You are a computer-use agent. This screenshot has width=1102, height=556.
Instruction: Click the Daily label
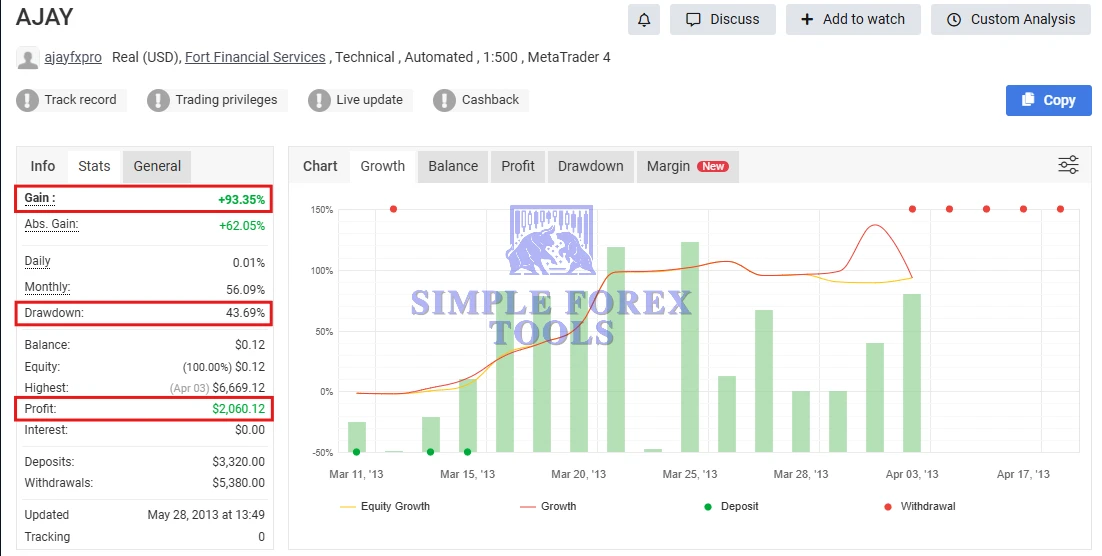point(37,261)
